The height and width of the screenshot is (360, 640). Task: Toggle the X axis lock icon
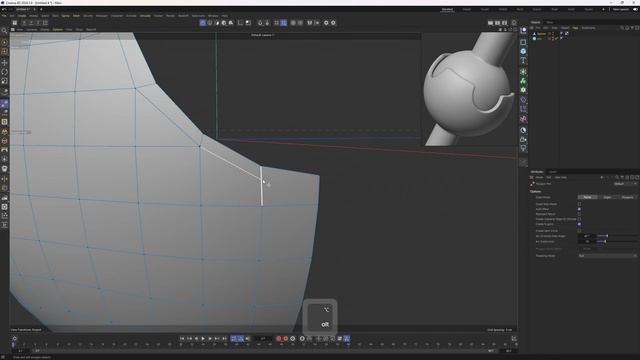(24, 23)
